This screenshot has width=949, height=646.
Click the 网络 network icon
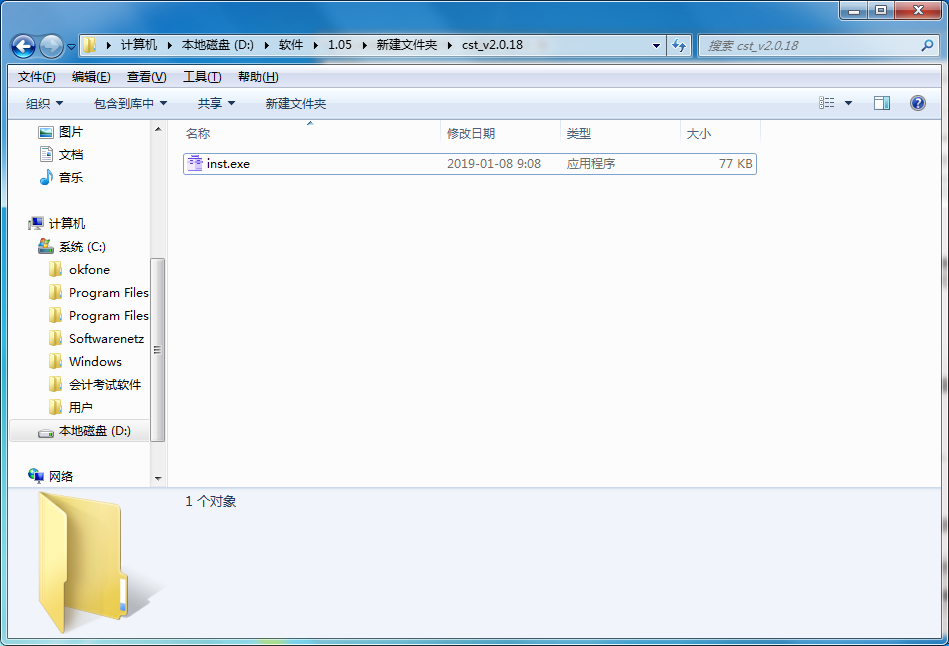click(36, 476)
